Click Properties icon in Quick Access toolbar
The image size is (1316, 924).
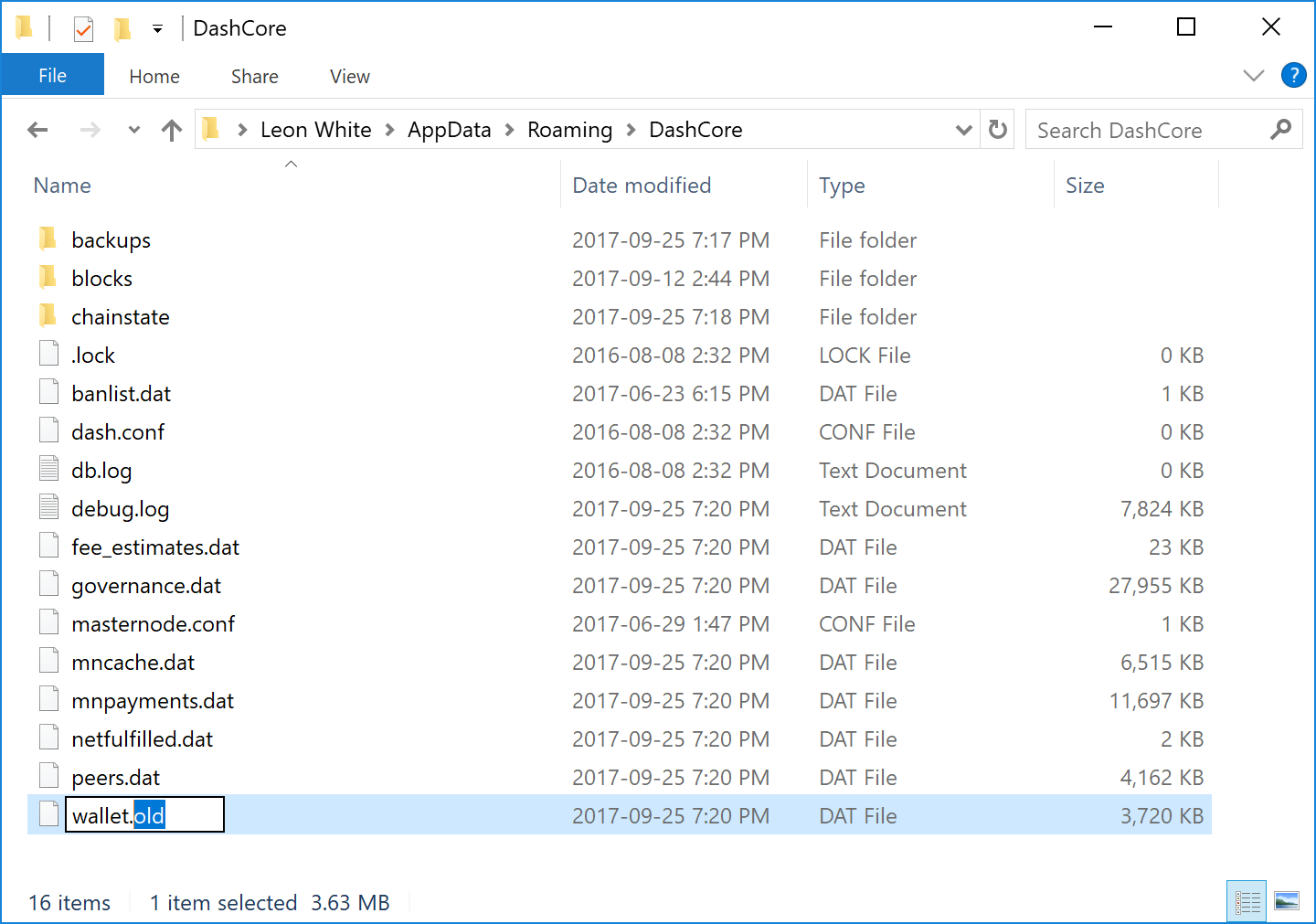coord(83,29)
